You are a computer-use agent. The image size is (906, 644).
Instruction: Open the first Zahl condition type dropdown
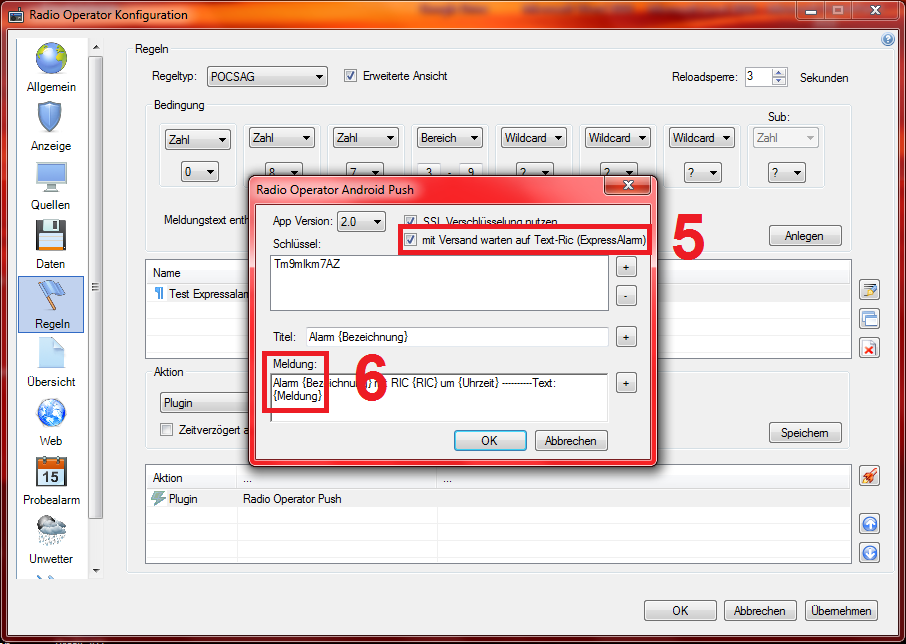(198, 140)
